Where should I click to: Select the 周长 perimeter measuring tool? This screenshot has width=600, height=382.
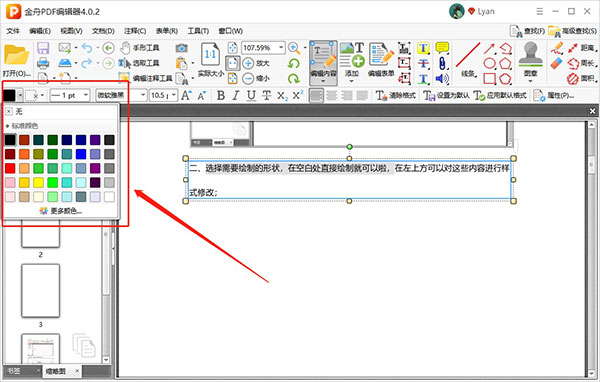582,63
